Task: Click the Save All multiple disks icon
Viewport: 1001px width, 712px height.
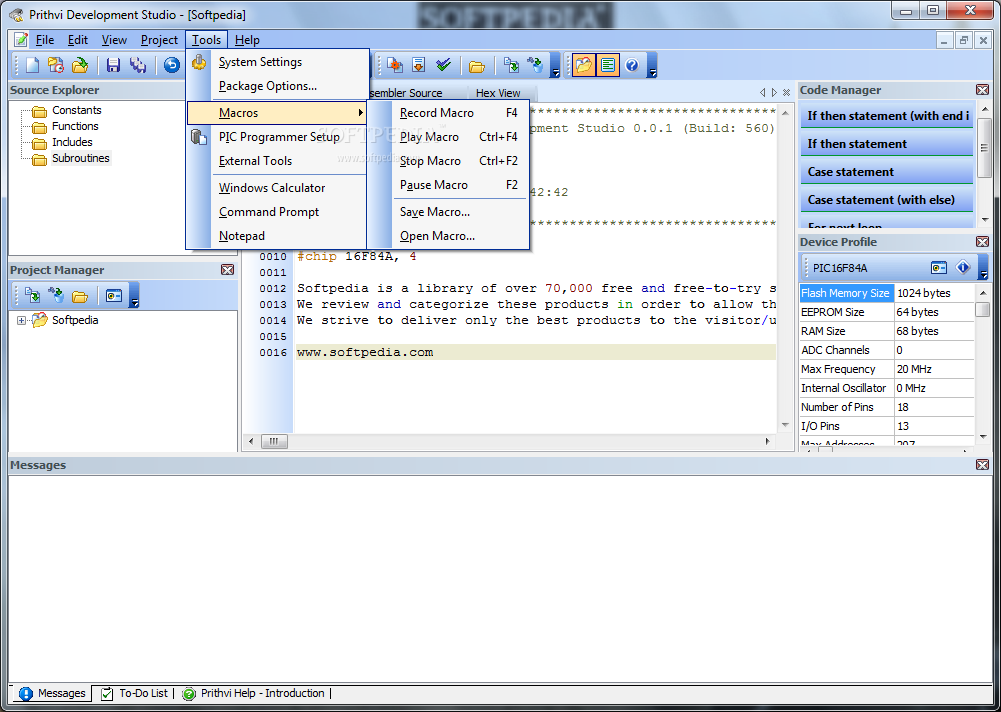Action: coord(138,64)
